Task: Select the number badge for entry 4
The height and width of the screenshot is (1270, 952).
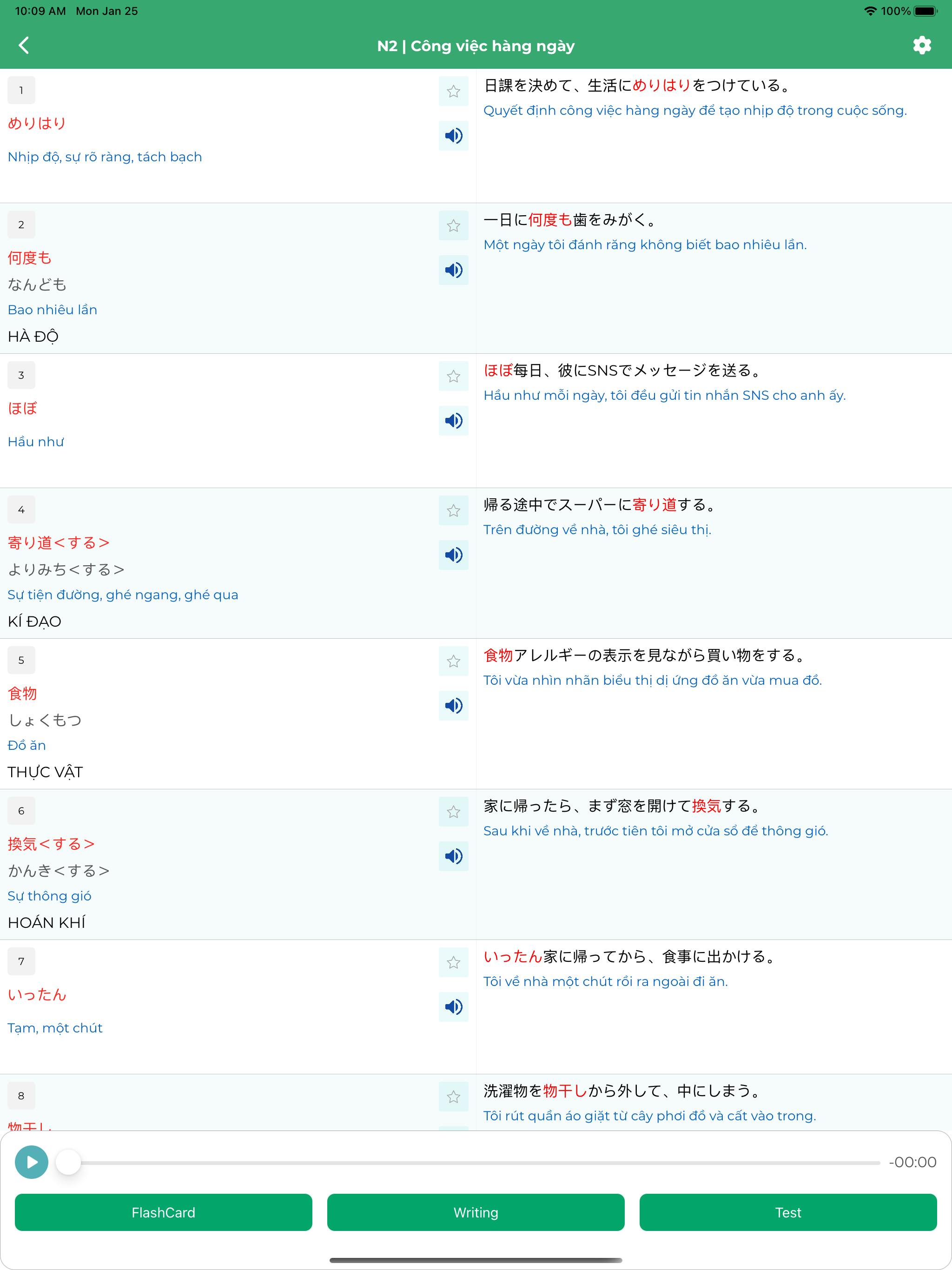Action: [21, 509]
